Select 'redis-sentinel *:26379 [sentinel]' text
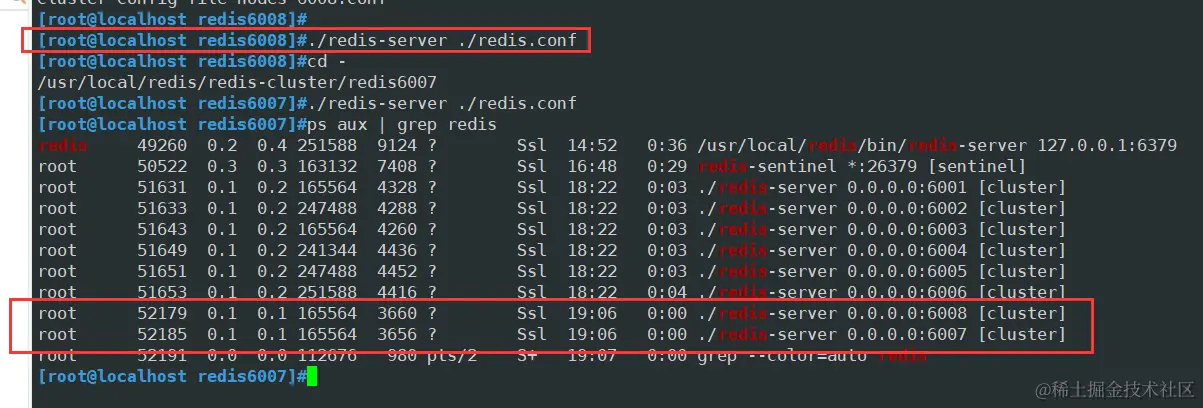 [x=862, y=167]
